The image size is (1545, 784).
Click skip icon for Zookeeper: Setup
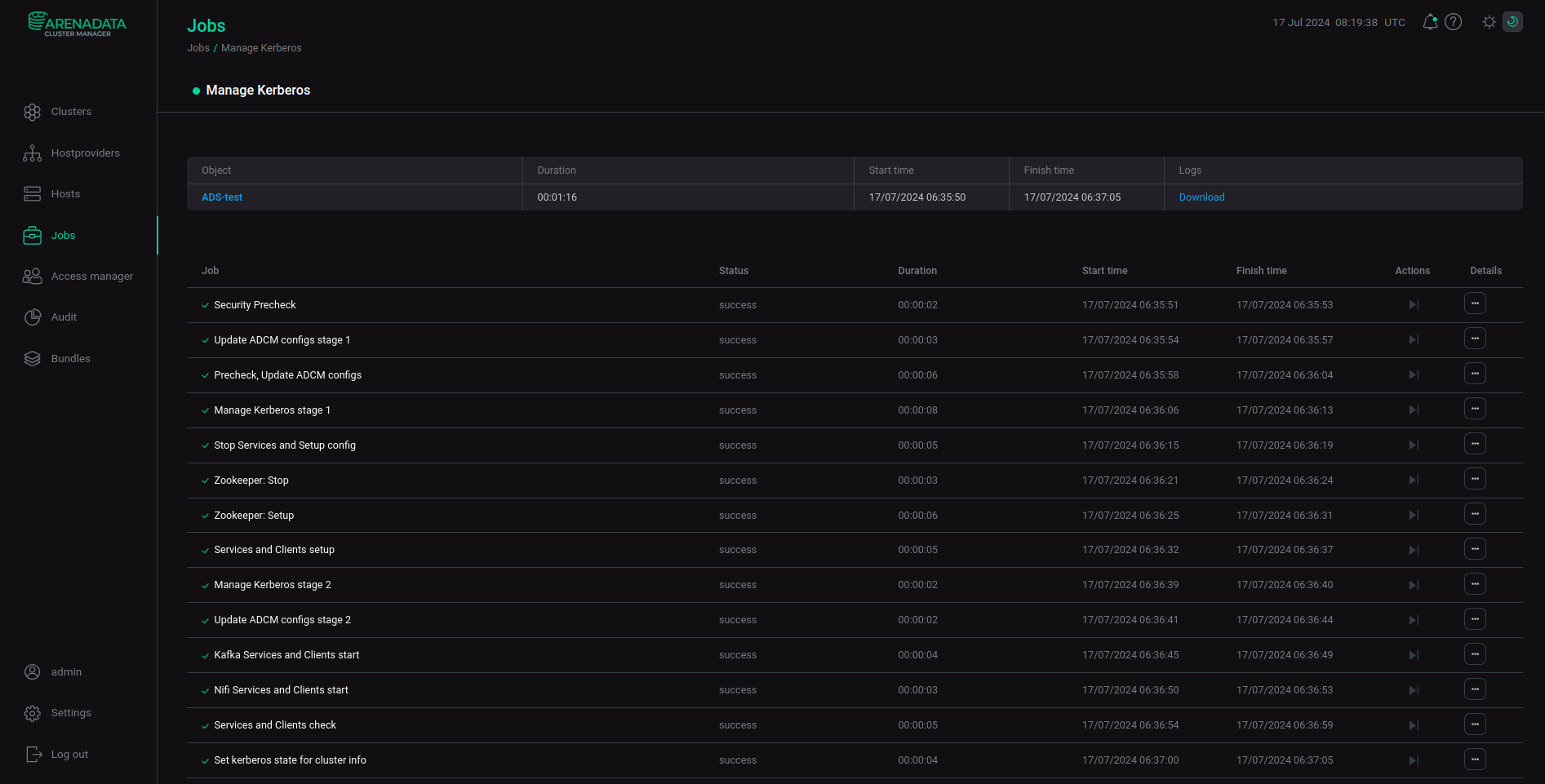pyautogui.click(x=1414, y=516)
